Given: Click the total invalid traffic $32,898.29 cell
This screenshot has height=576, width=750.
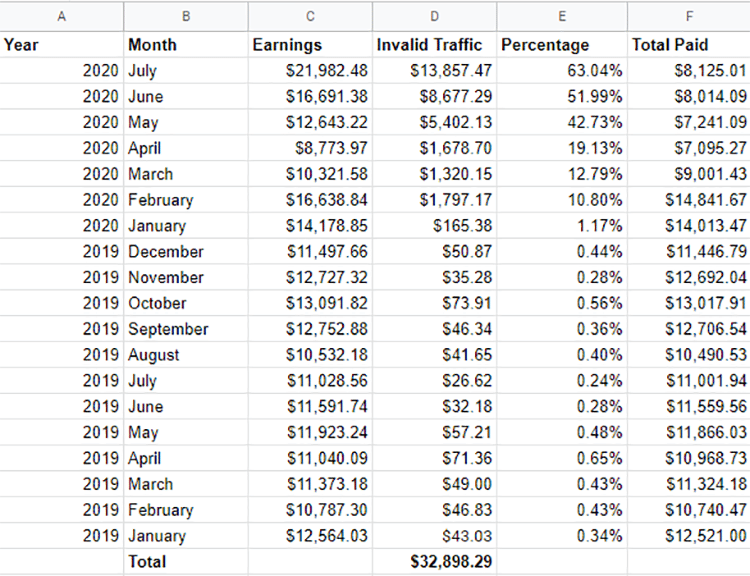Looking at the screenshot, I should 434,562.
